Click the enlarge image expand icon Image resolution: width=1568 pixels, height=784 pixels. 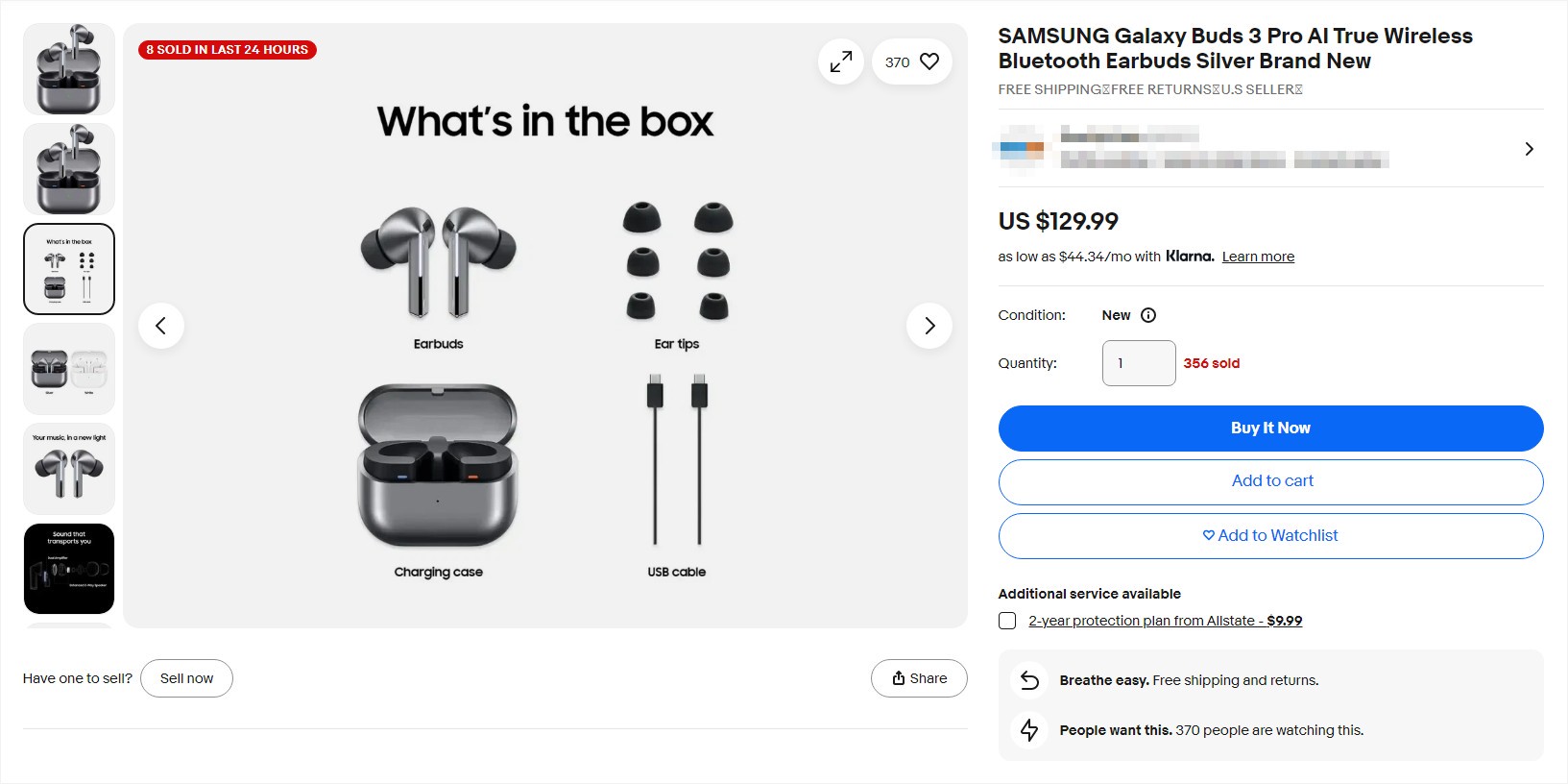click(840, 61)
